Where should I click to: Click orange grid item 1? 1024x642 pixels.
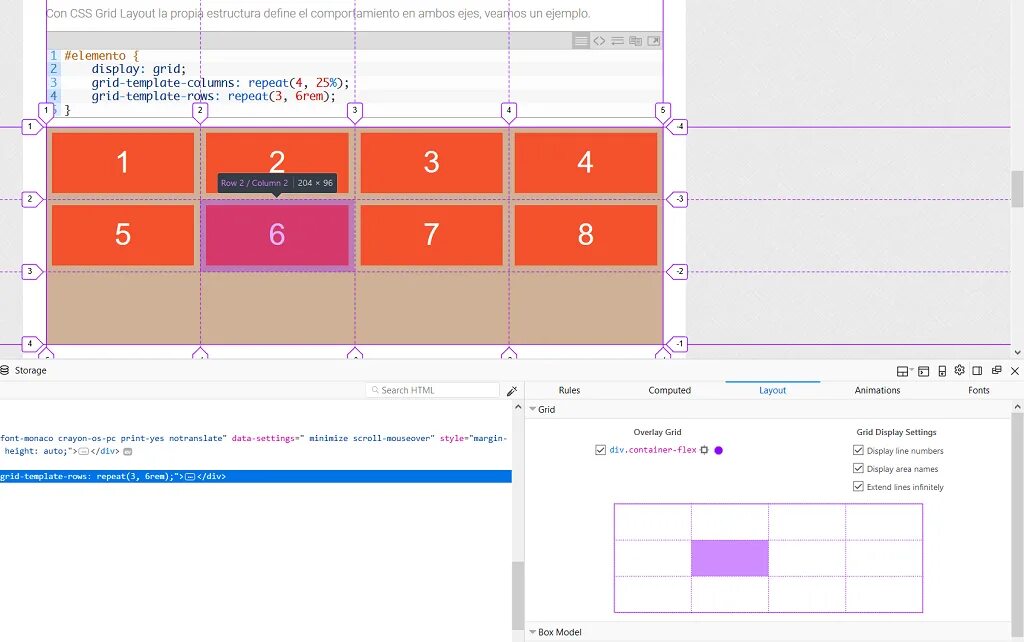123,163
